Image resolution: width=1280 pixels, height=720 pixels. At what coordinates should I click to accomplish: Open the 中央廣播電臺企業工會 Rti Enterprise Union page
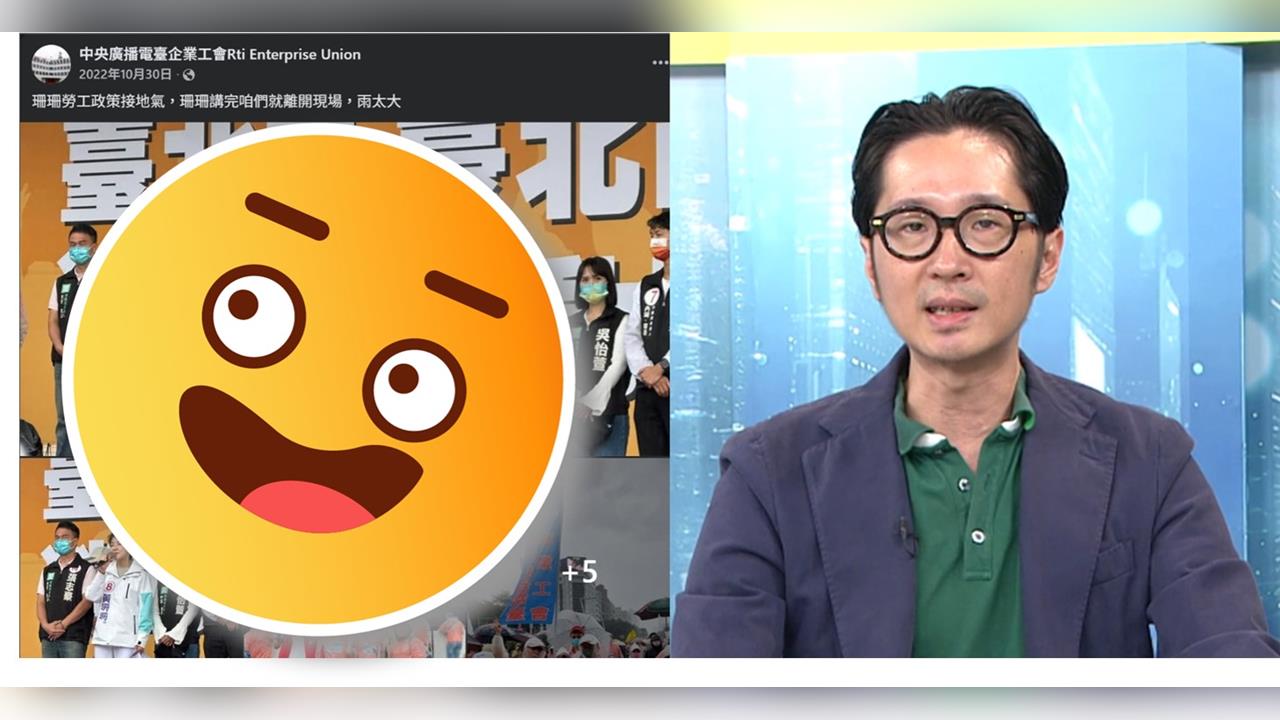220,54
